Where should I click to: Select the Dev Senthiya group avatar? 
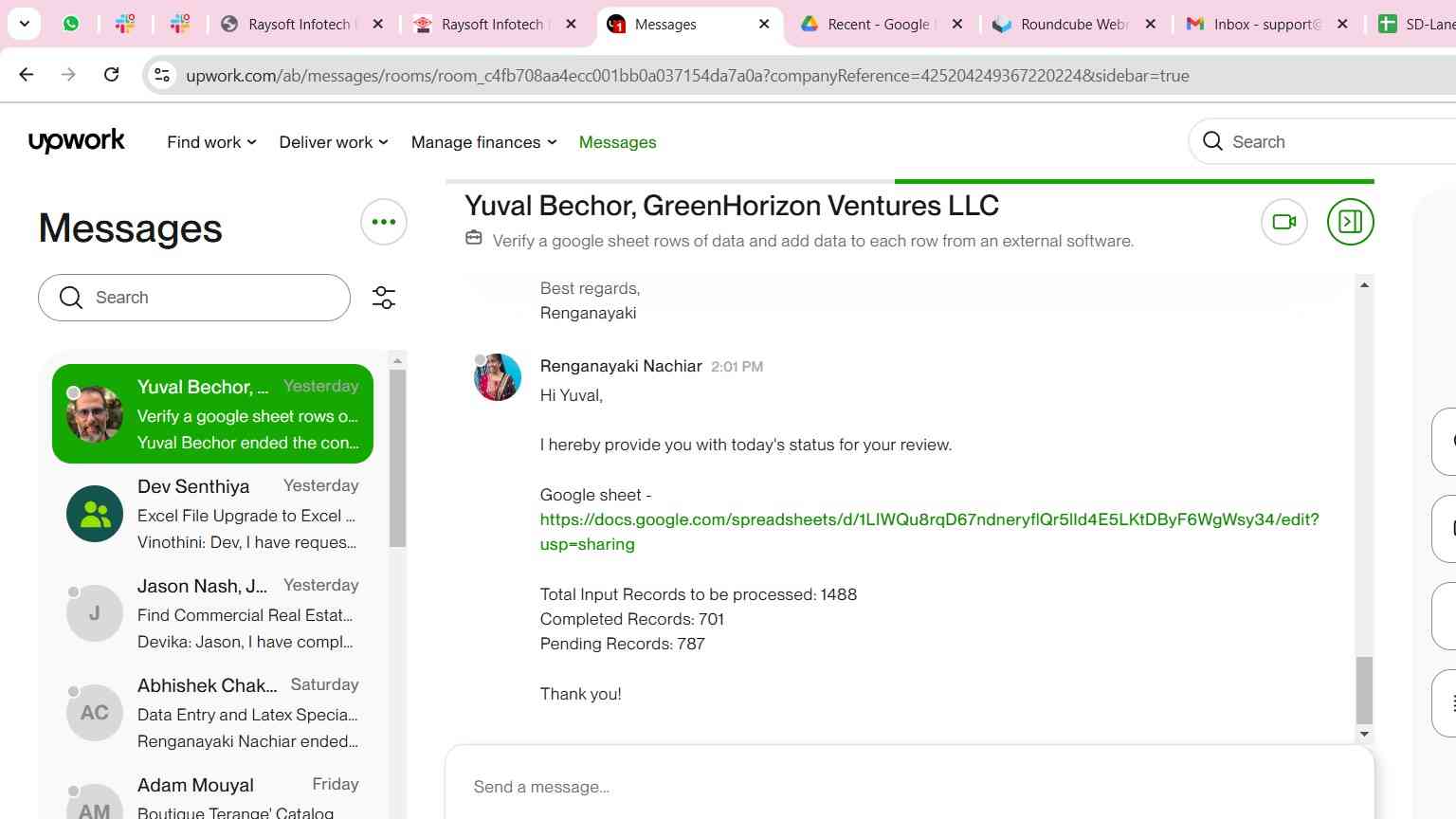point(95,514)
